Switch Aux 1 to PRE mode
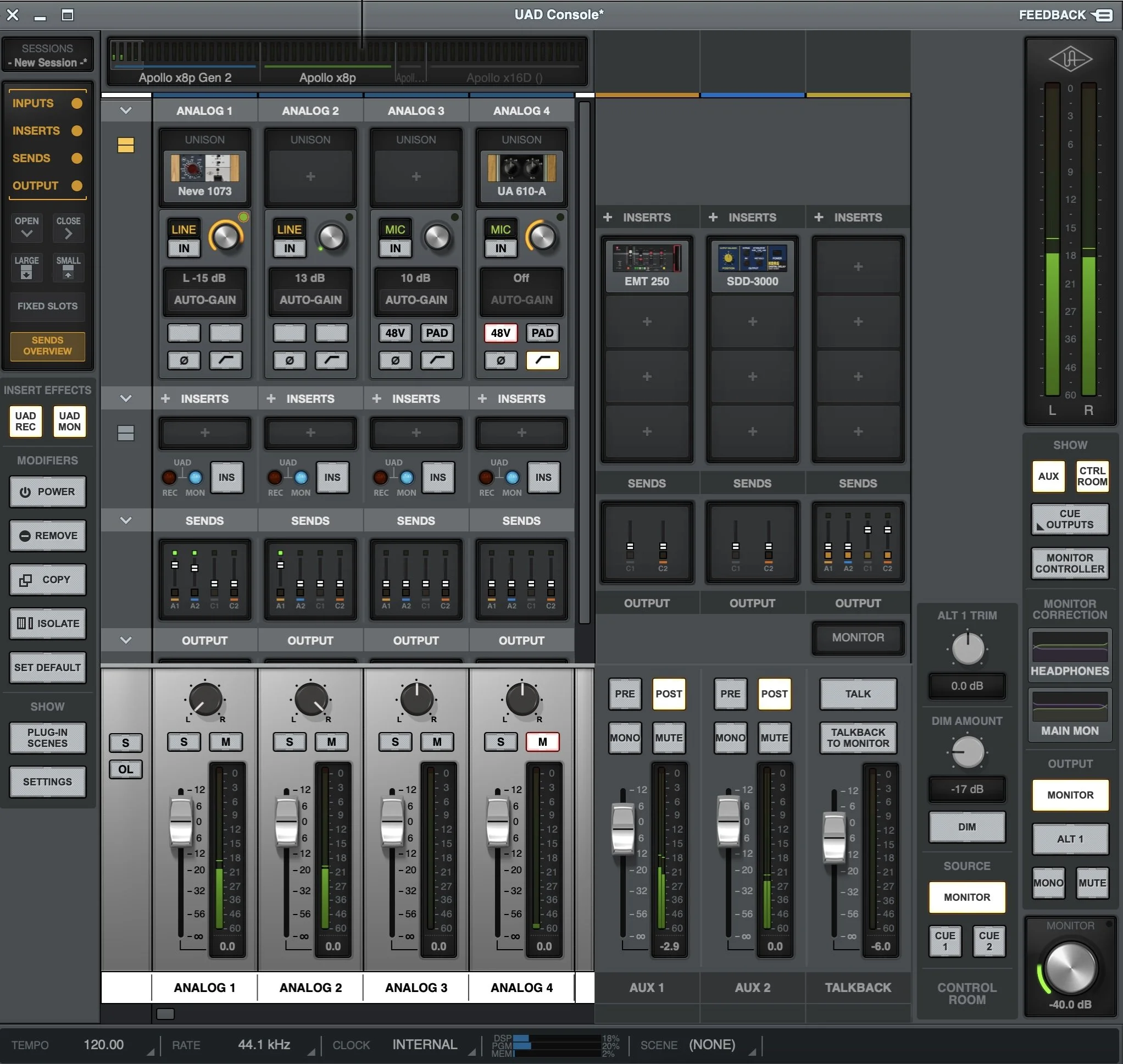1123x1064 pixels. point(624,694)
